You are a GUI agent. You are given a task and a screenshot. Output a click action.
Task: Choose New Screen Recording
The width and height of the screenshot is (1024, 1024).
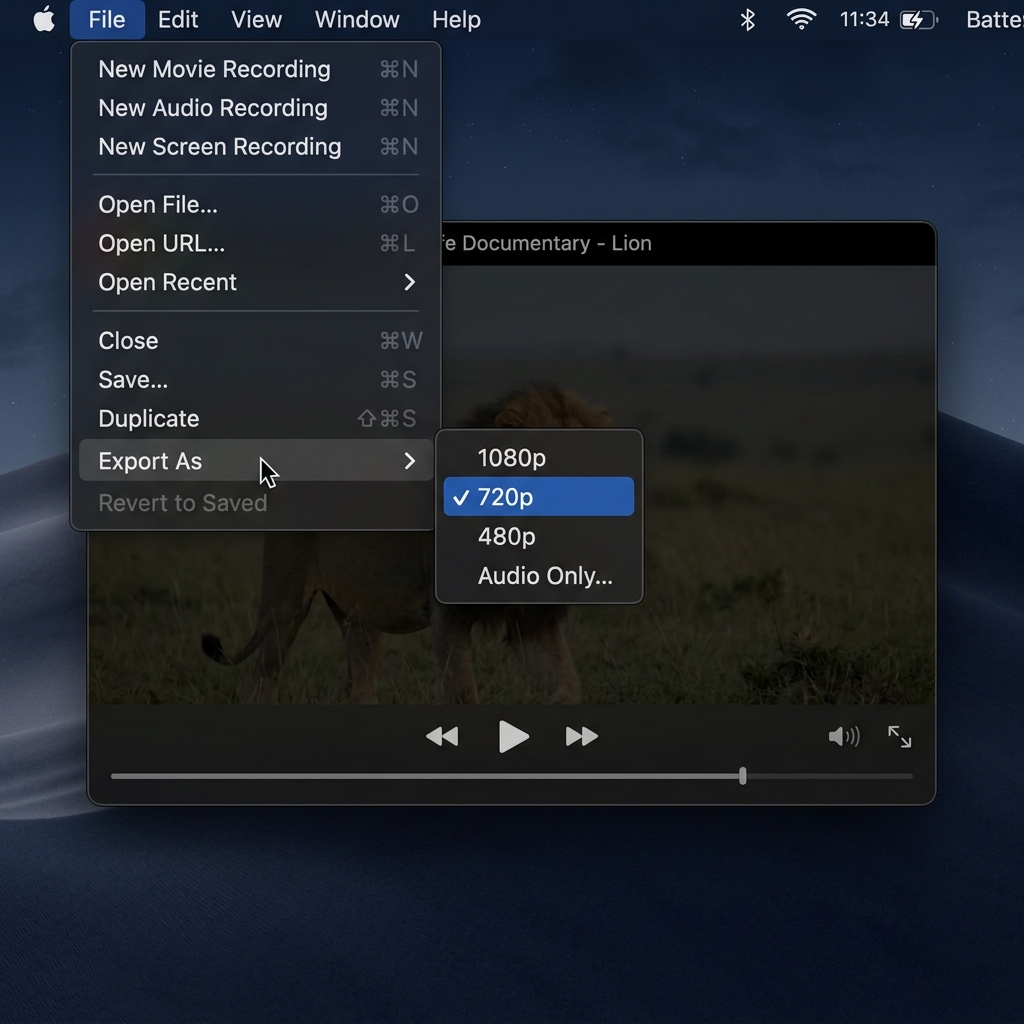[x=256, y=147]
